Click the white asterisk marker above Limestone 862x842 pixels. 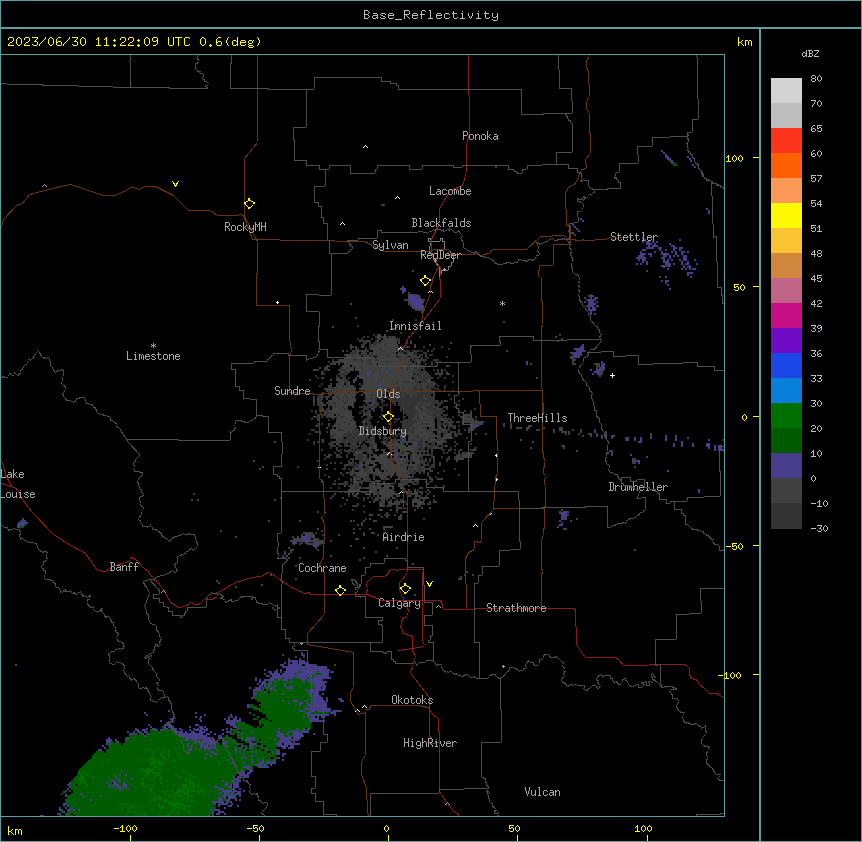(153, 346)
